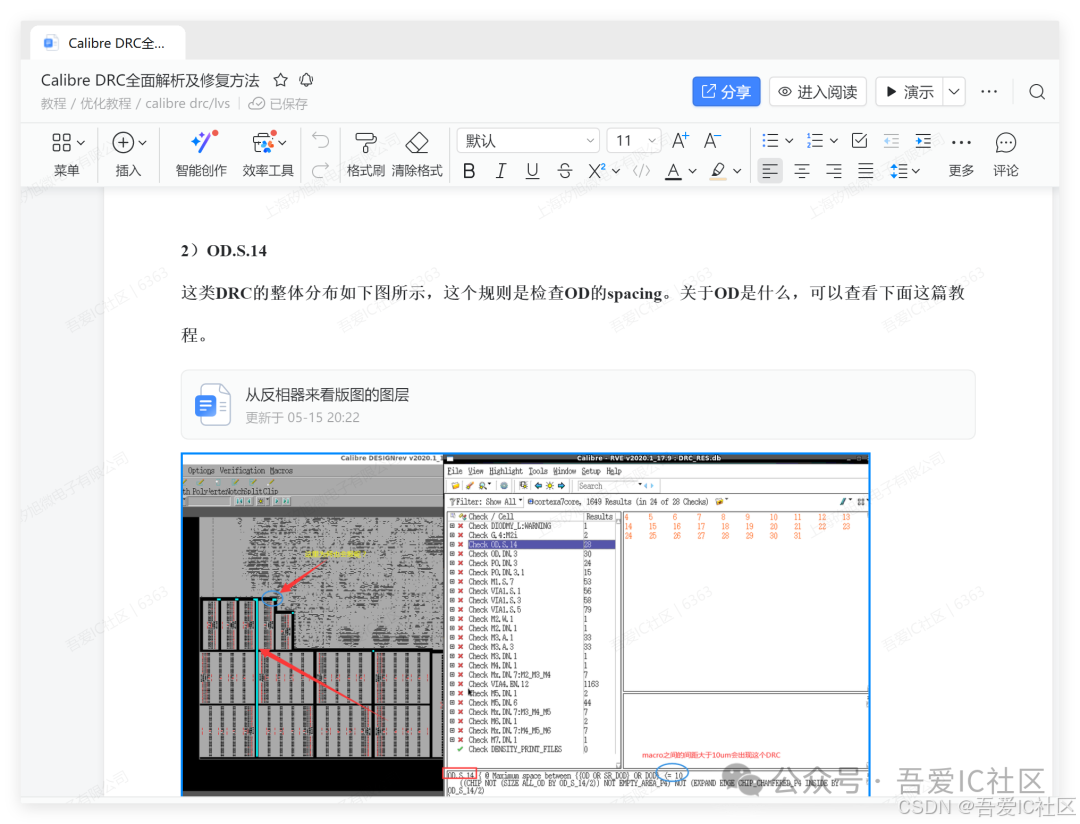Click the notification bell icon

coord(307,80)
